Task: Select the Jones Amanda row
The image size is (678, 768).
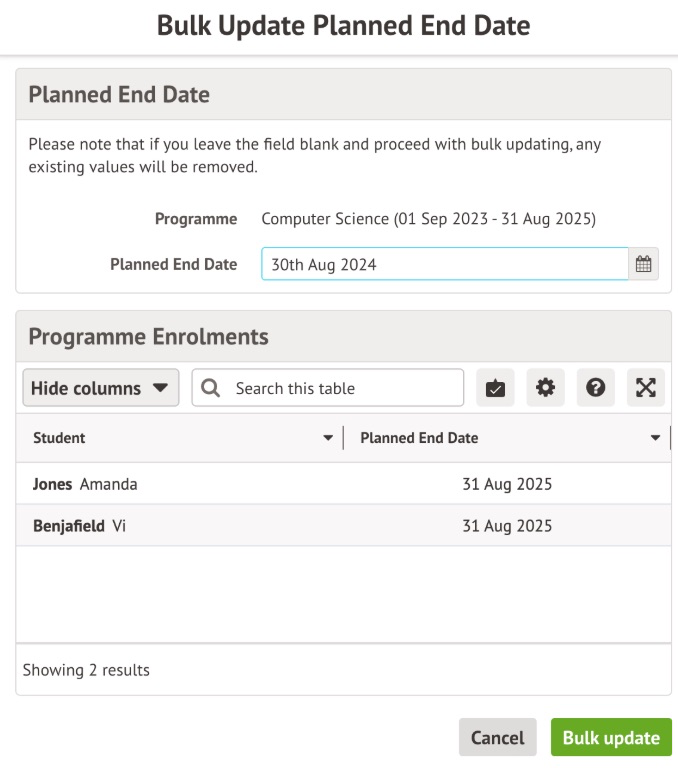Action: (x=85, y=484)
